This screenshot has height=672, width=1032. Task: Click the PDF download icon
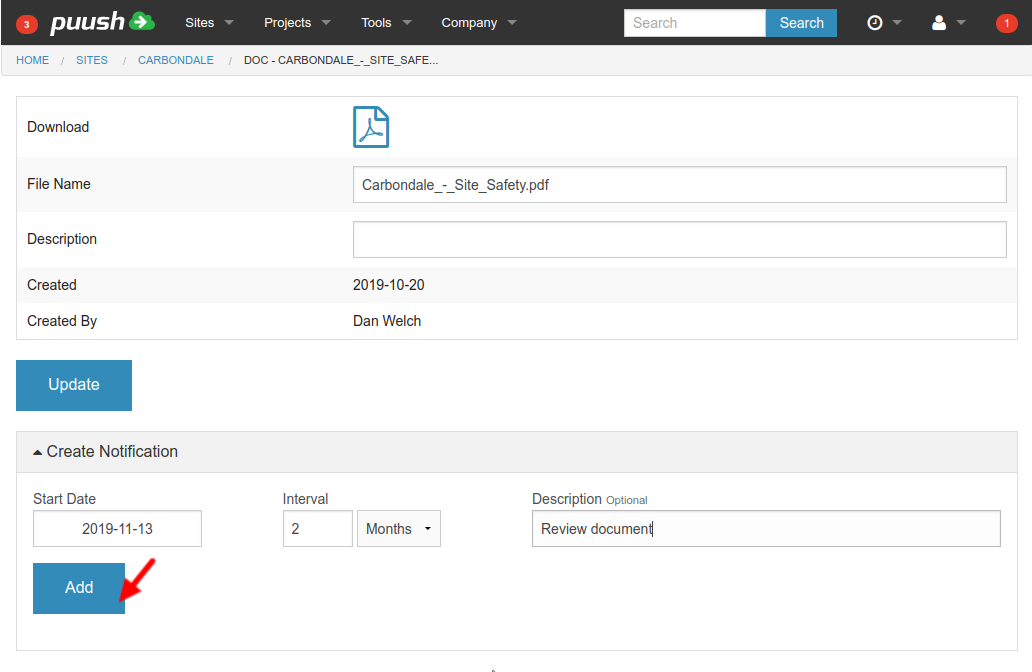tap(370, 127)
